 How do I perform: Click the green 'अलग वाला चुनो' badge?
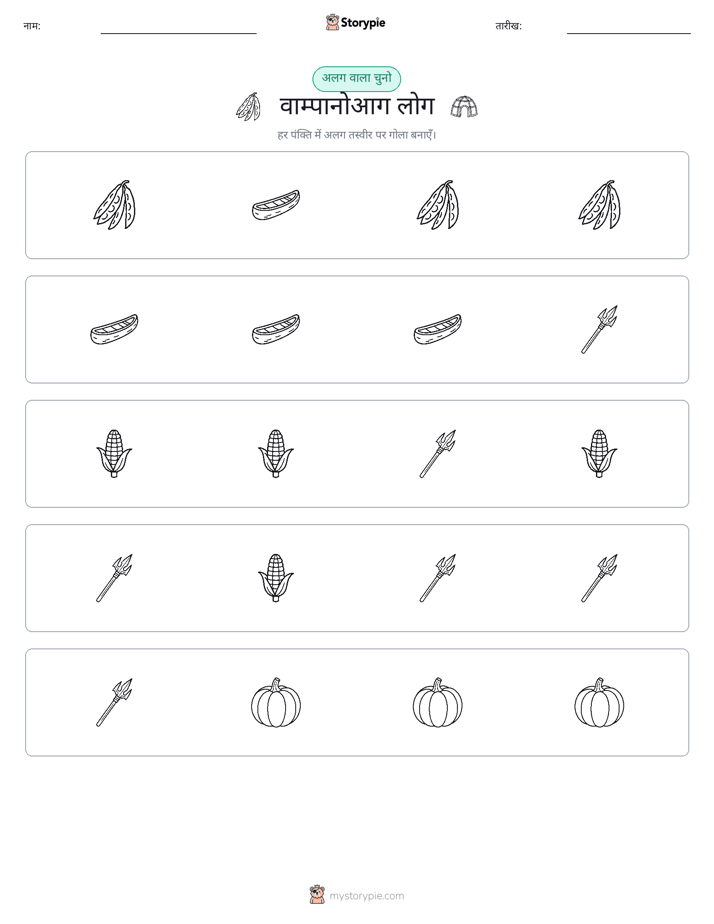coord(356,79)
